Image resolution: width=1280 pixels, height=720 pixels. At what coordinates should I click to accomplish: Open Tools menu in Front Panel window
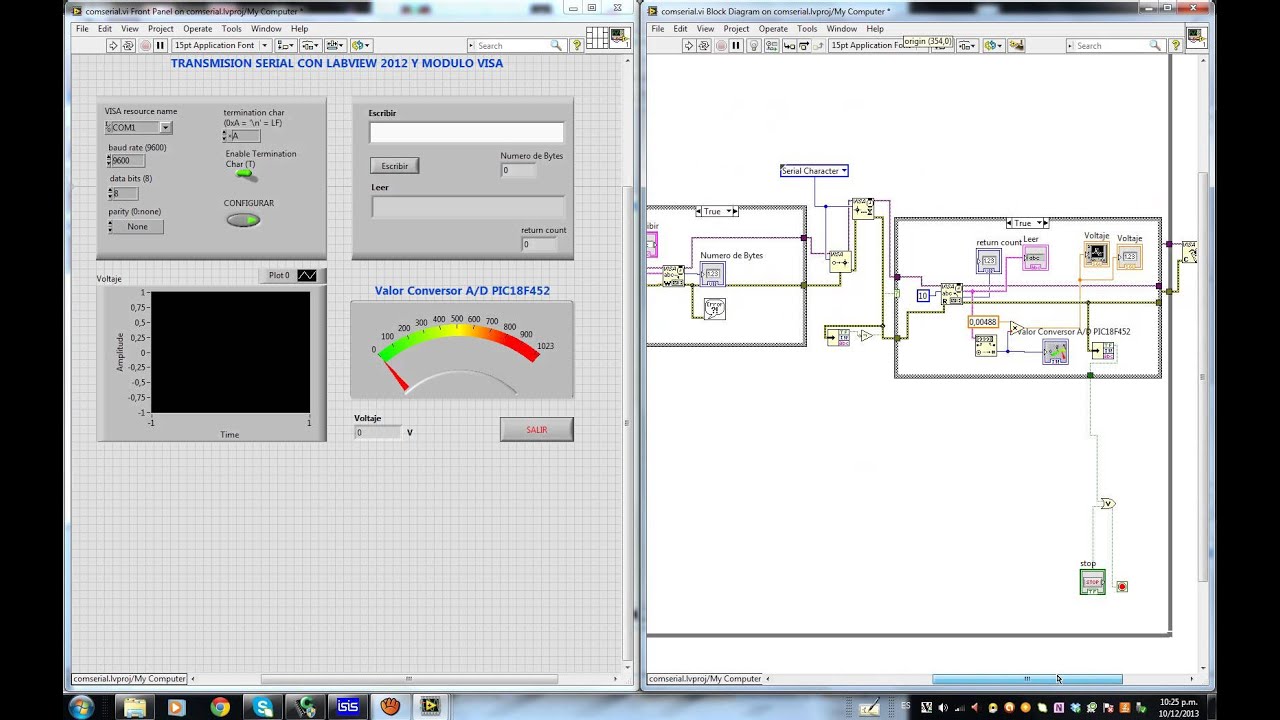tap(231, 29)
